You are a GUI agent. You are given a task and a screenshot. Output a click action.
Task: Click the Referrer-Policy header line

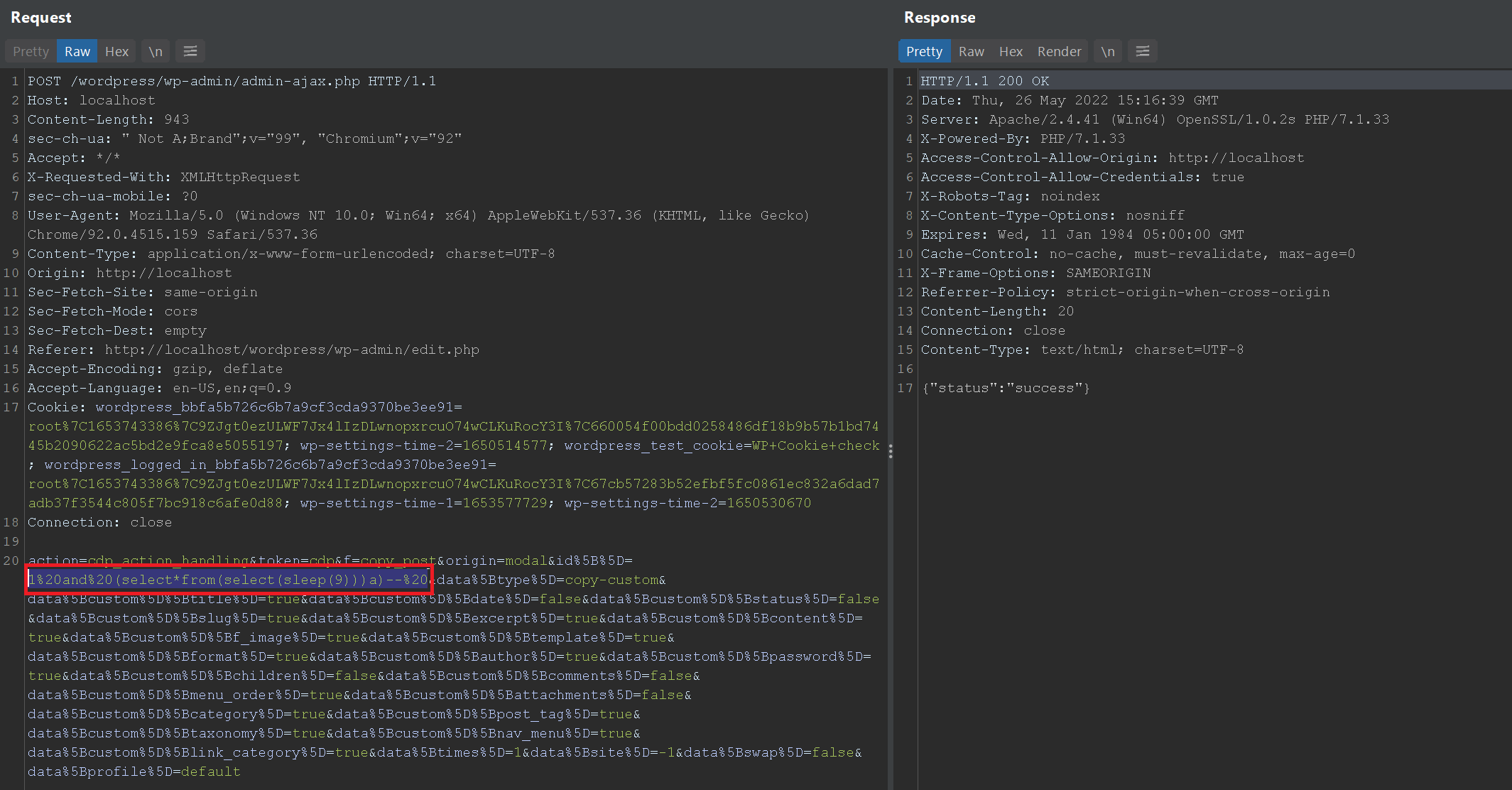pyautogui.click(x=1126, y=292)
